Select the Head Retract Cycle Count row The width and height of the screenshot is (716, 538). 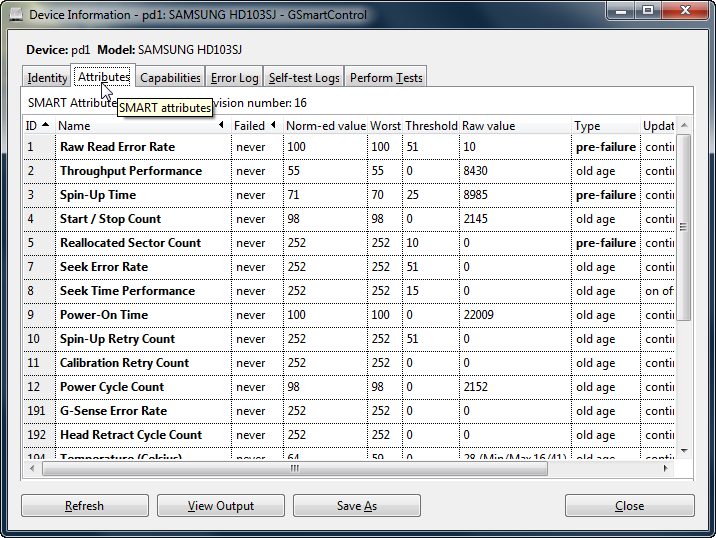coord(349,435)
